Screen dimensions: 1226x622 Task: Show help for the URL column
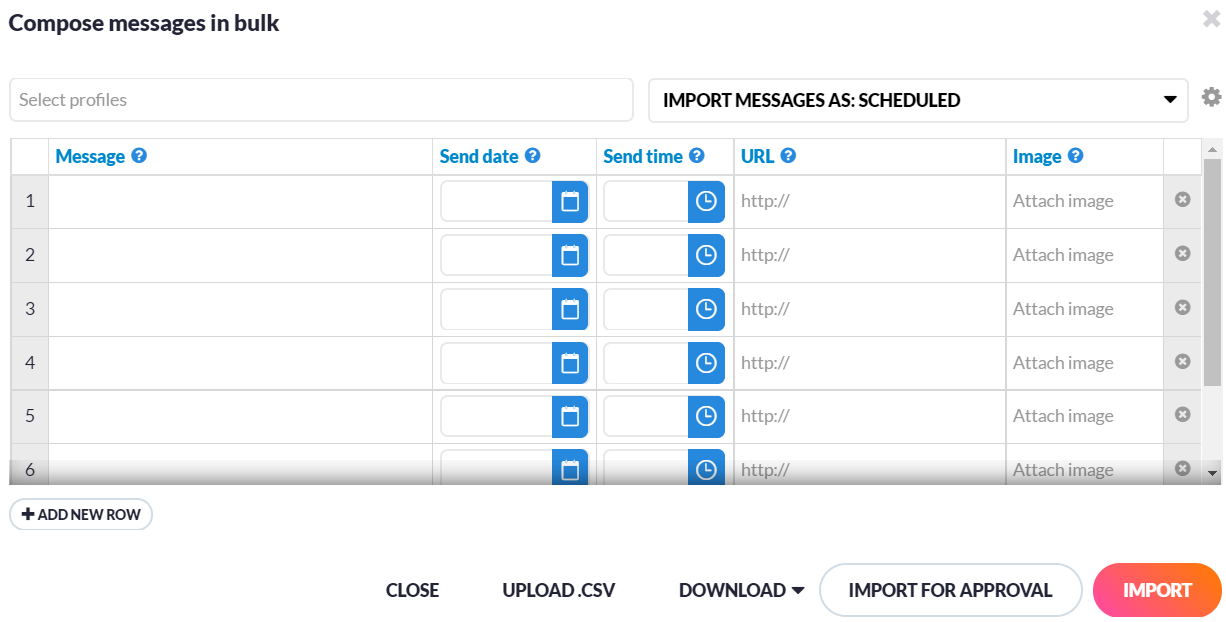click(788, 156)
